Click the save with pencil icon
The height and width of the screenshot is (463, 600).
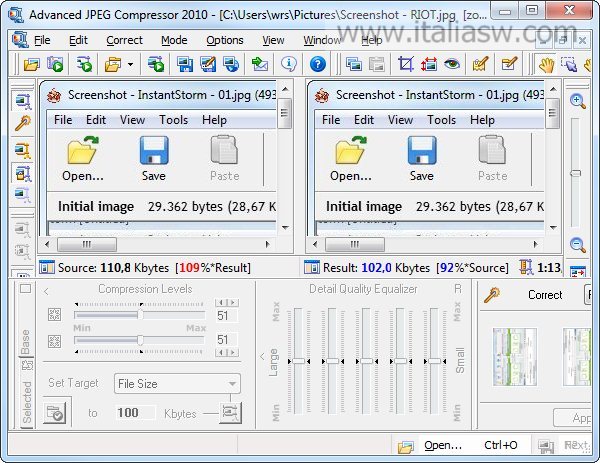coord(208,64)
